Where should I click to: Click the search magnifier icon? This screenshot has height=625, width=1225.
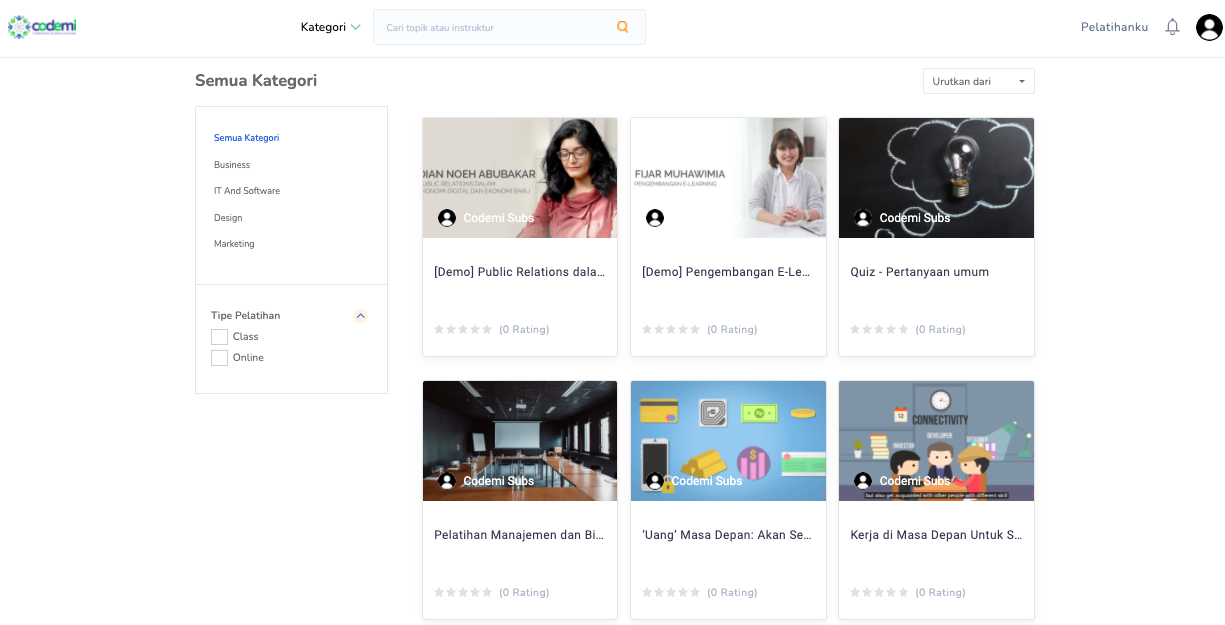pyautogui.click(x=622, y=27)
